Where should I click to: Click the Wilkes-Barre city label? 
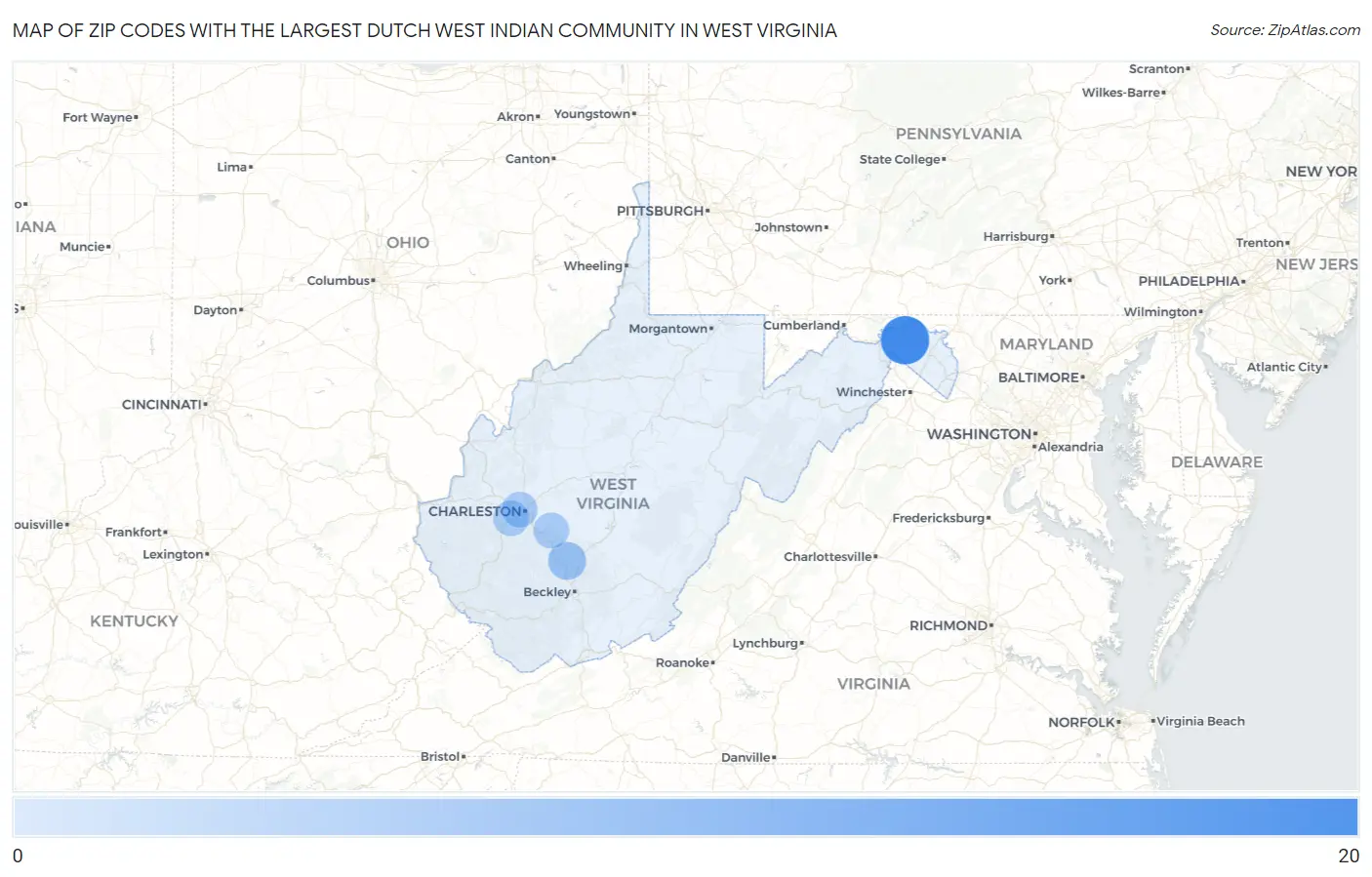click(1121, 93)
